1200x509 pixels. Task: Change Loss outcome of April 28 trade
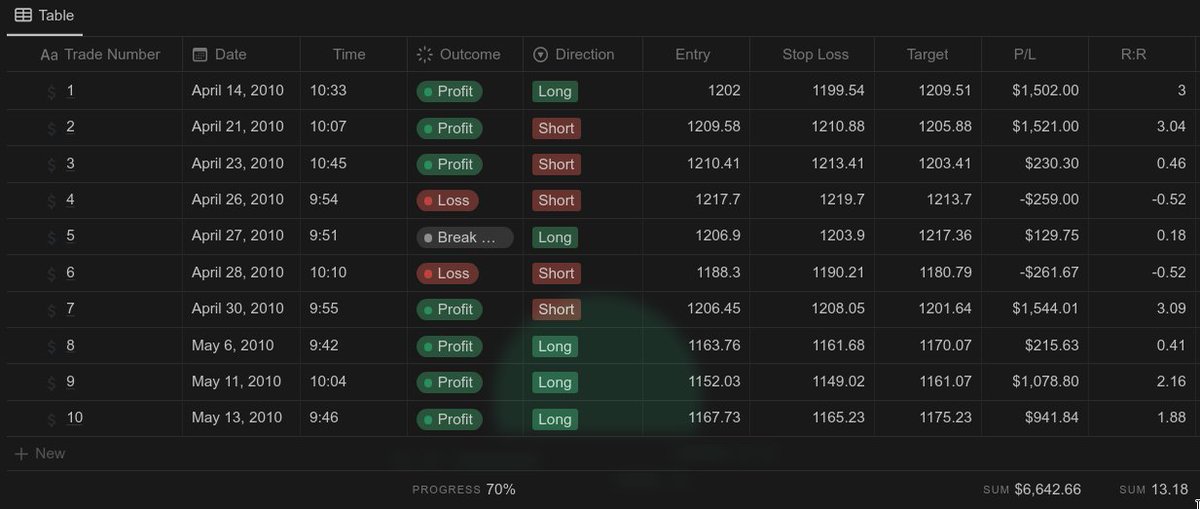[448, 273]
